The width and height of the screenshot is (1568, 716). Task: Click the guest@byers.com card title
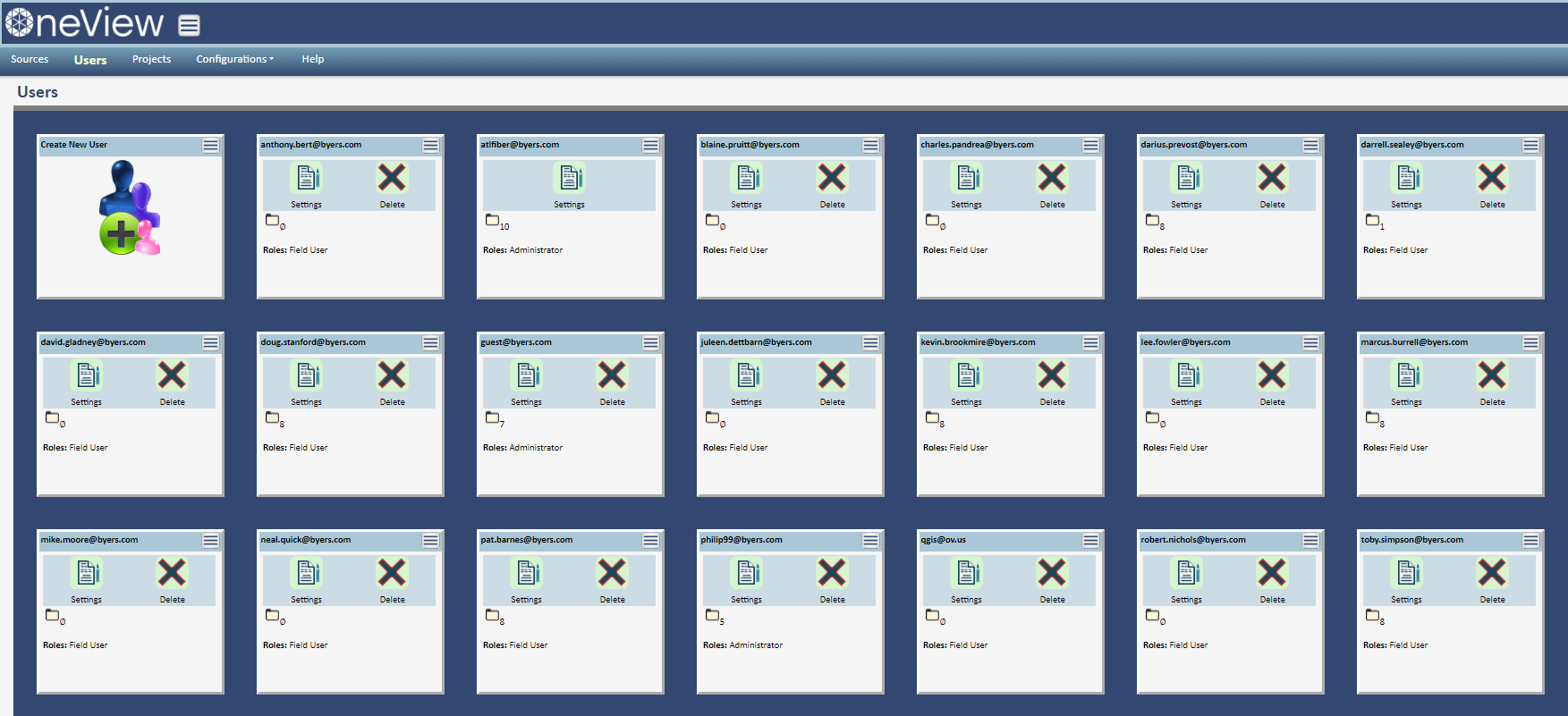click(516, 342)
